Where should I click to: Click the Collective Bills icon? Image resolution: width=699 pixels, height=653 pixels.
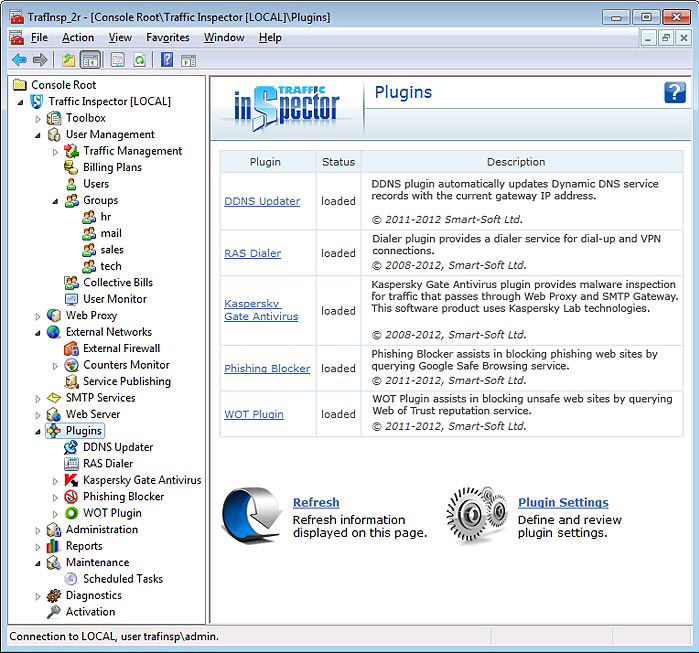tap(71, 283)
